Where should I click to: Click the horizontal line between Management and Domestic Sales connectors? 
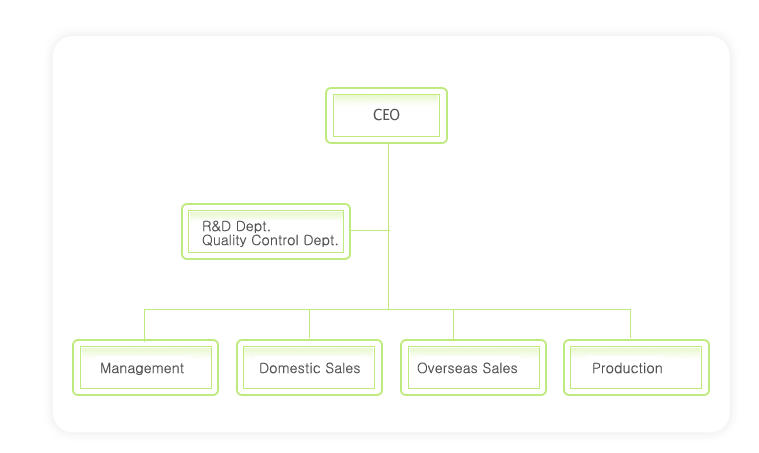click(x=227, y=309)
